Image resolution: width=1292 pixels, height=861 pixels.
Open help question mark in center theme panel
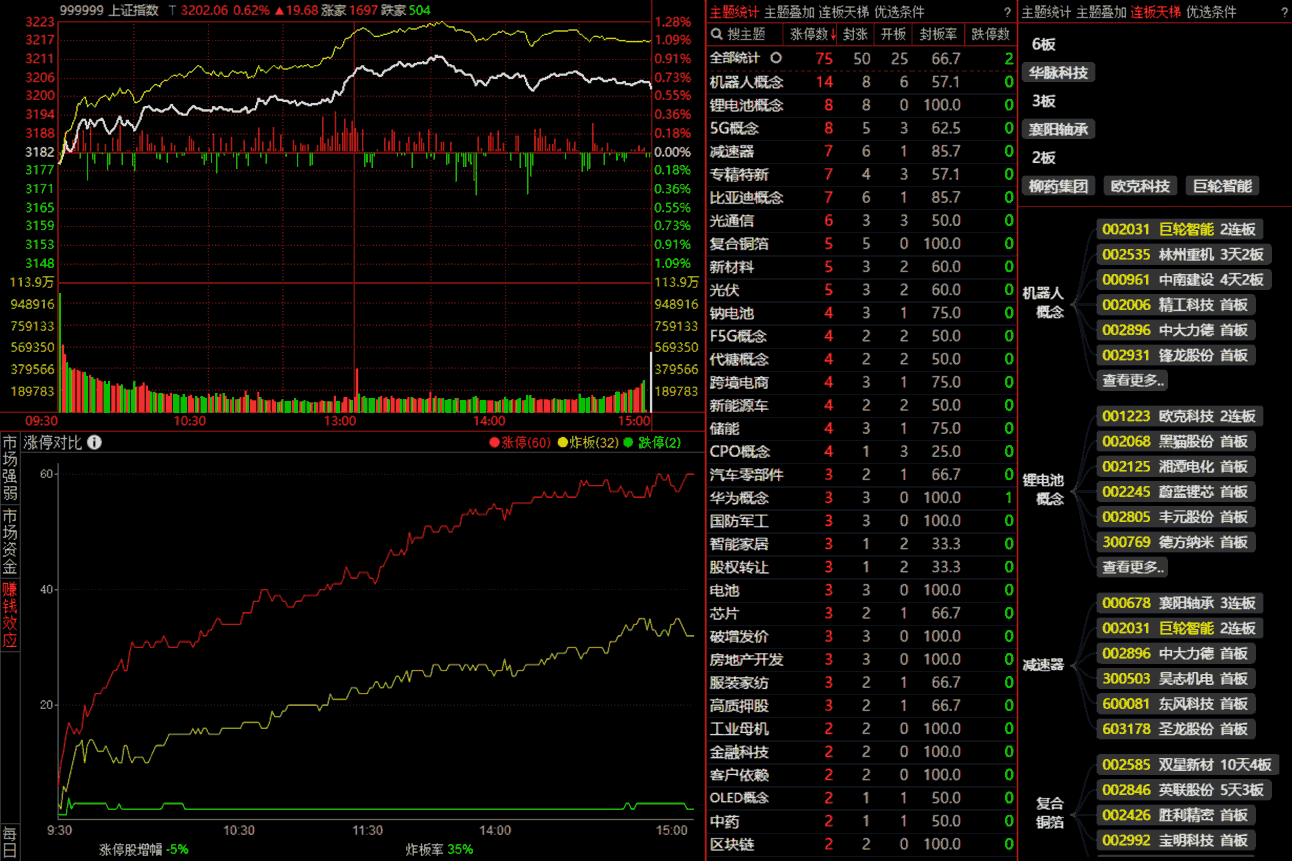pos(1007,12)
